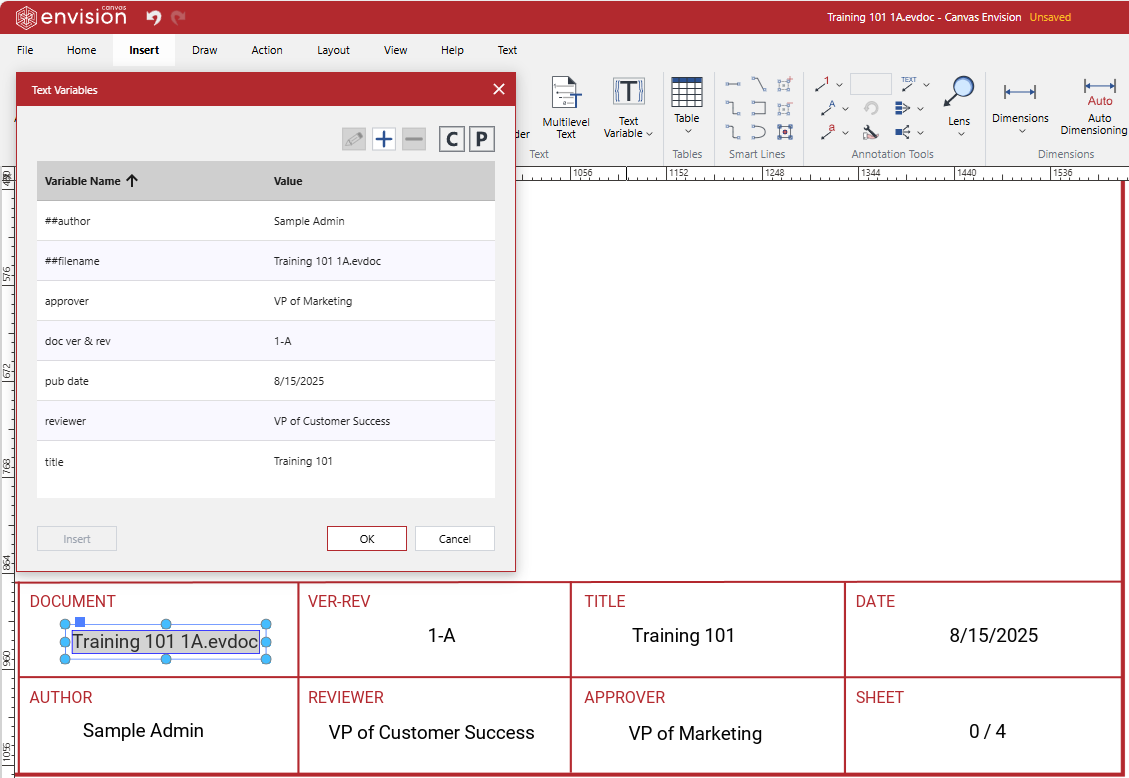The height and width of the screenshot is (778, 1129).
Task: Switch to the View tab
Action: click(395, 50)
